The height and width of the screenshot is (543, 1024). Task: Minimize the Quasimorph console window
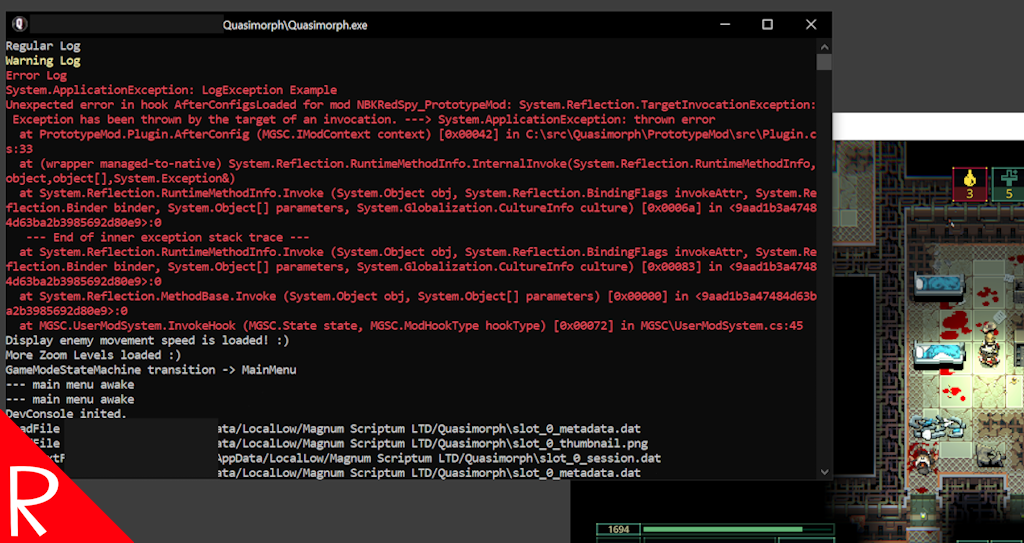tap(725, 25)
